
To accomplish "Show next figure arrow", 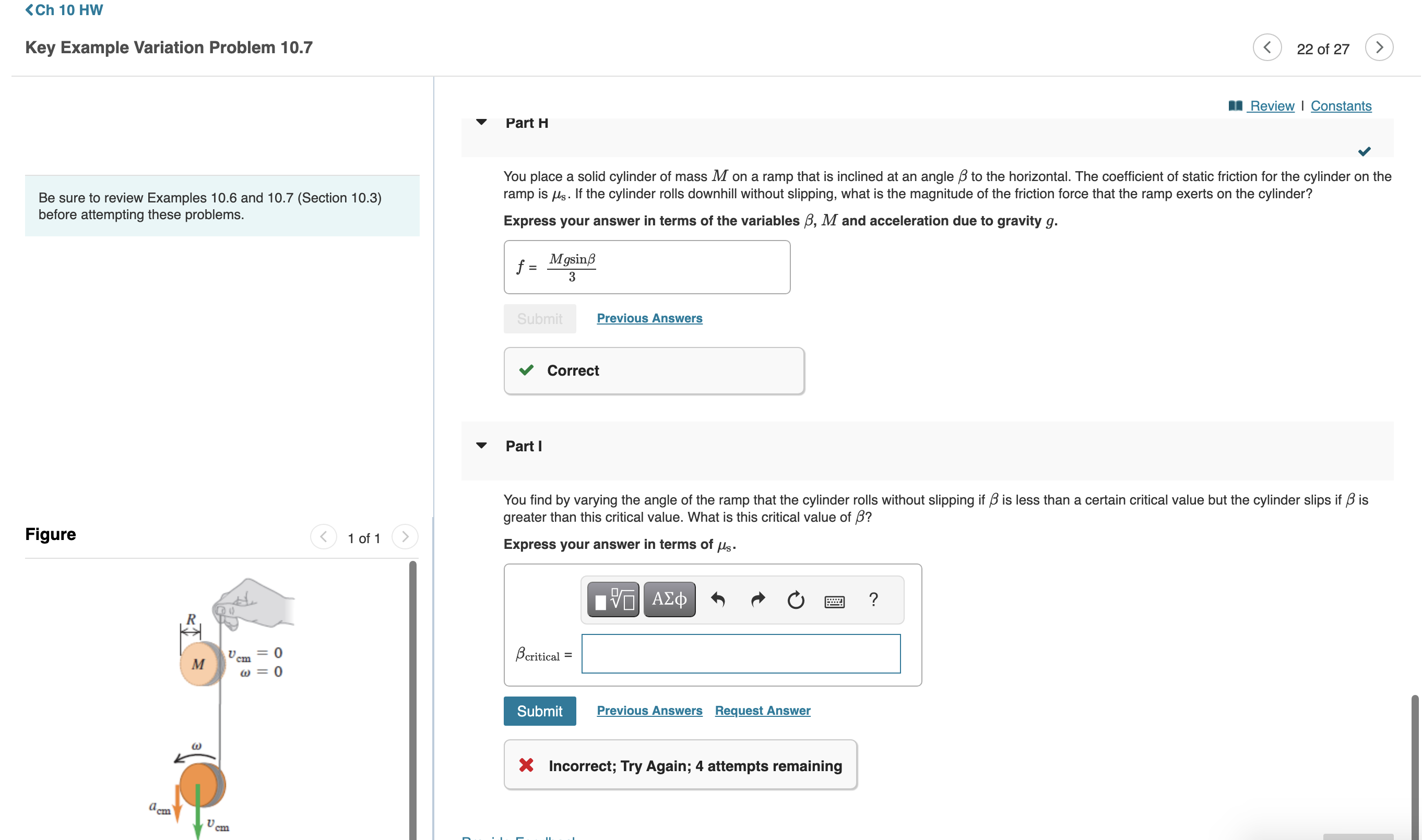I will coord(405,536).
